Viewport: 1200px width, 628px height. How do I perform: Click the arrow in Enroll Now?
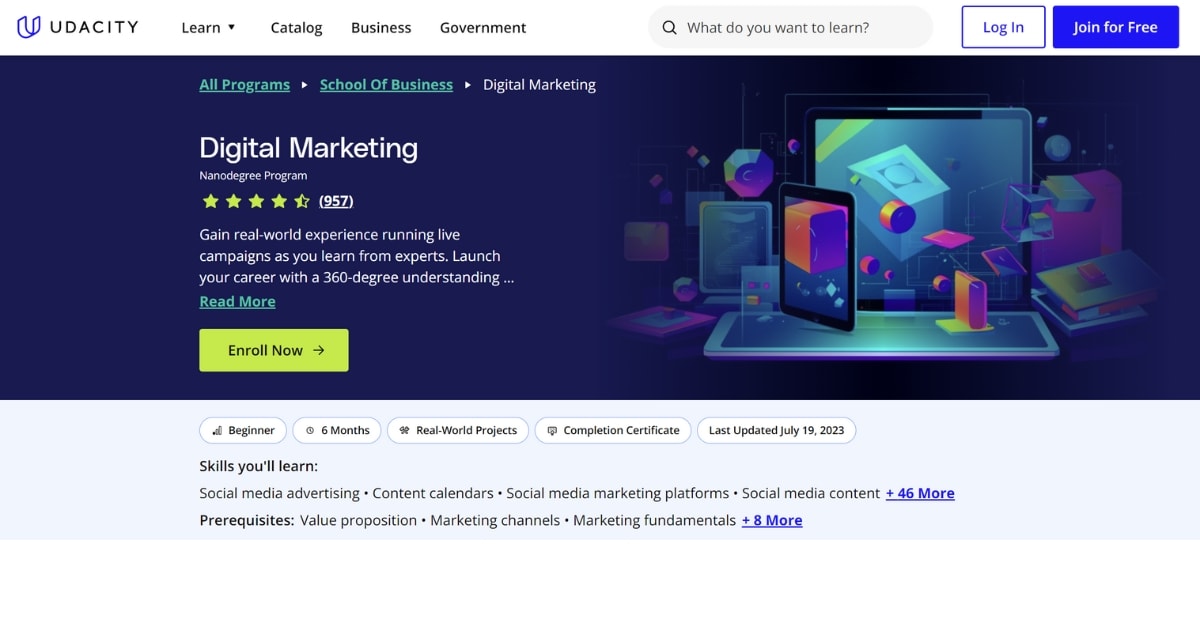pos(319,350)
